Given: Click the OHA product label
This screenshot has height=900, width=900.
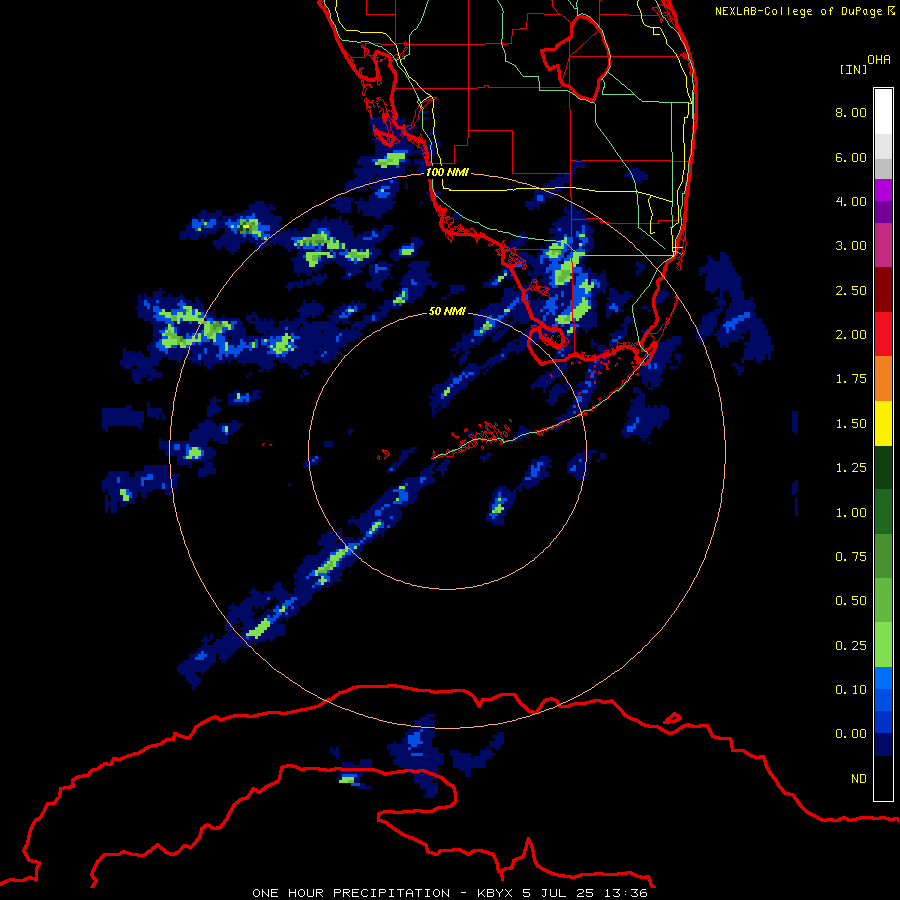Looking at the screenshot, I should 879,60.
